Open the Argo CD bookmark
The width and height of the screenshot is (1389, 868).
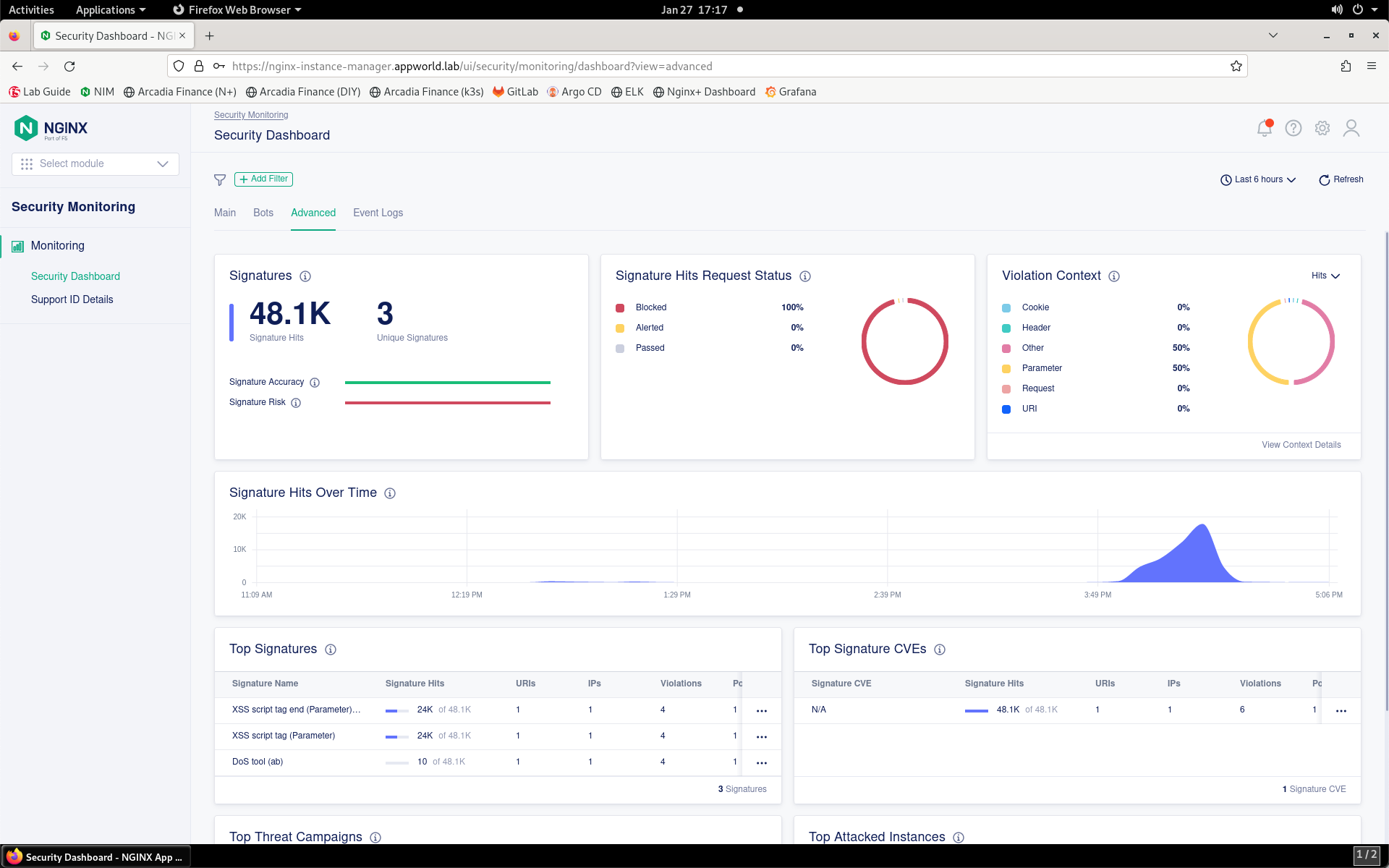click(574, 92)
